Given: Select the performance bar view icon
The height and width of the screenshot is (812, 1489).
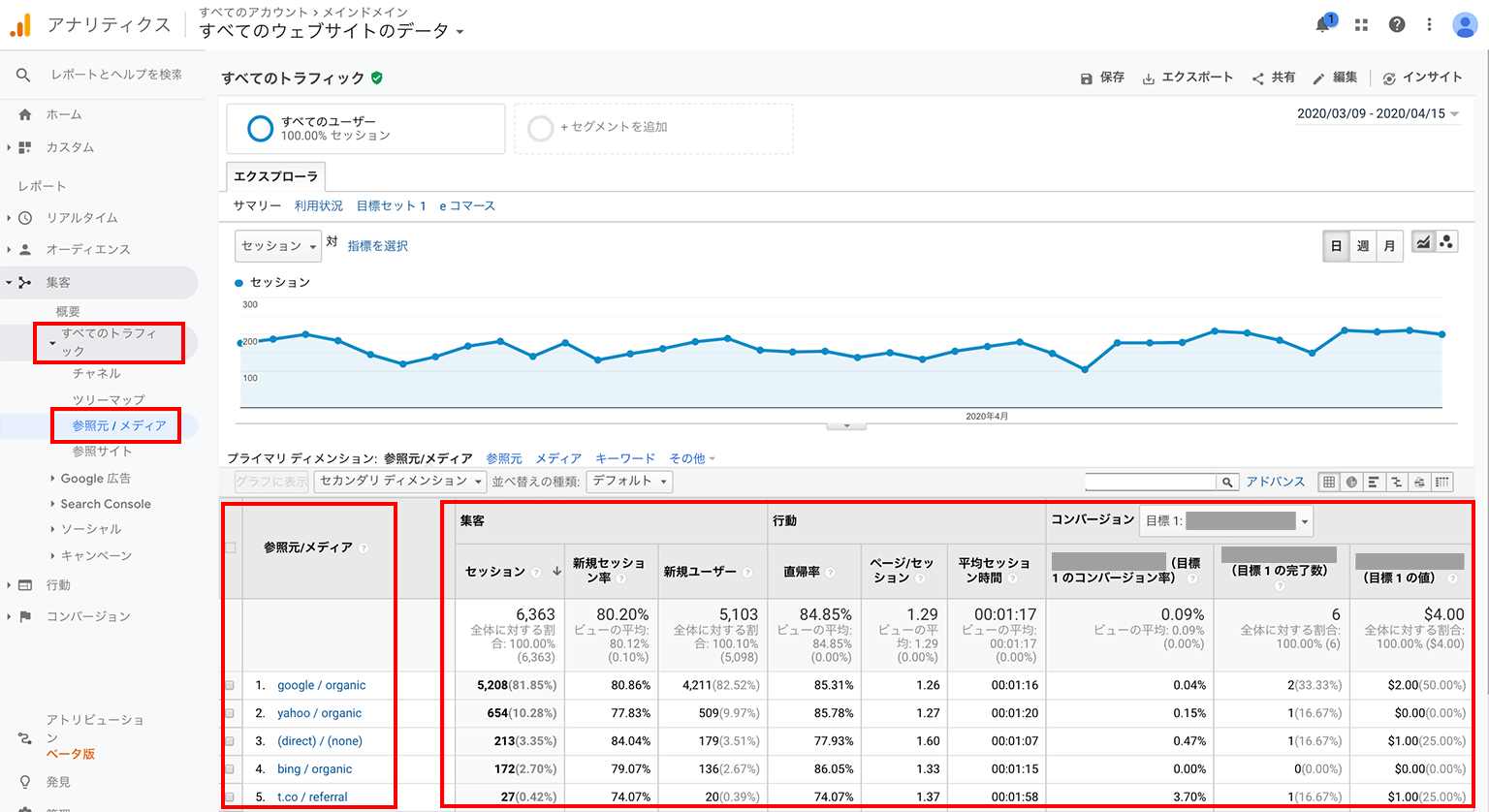Looking at the screenshot, I should (x=1374, y=482).
